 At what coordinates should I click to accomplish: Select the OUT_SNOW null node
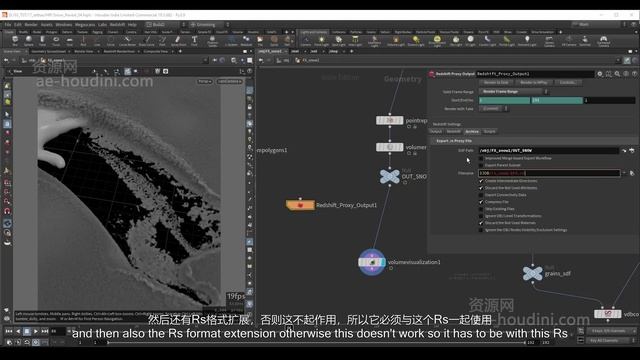(390, 176)
